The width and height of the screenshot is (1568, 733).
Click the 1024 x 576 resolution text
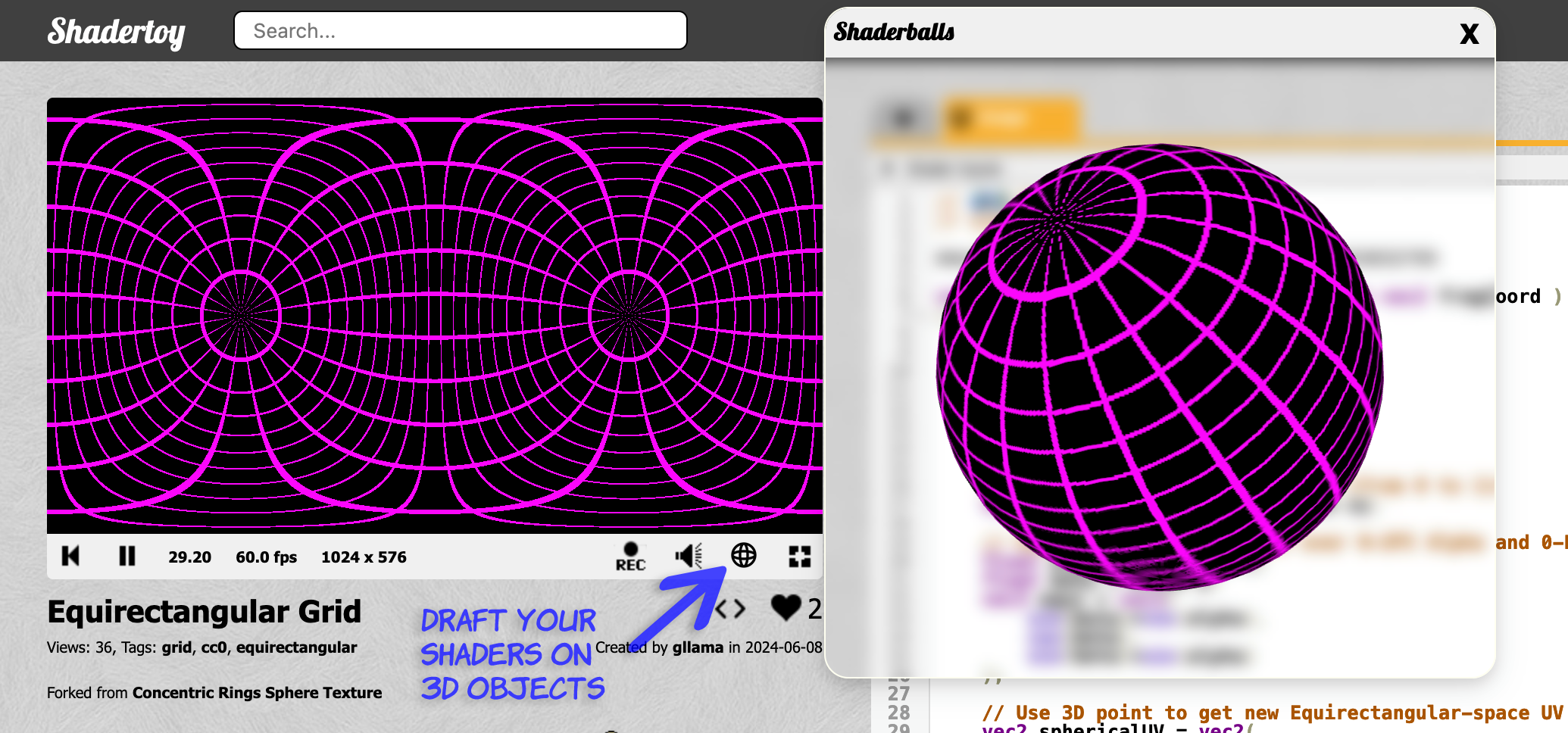364,557
